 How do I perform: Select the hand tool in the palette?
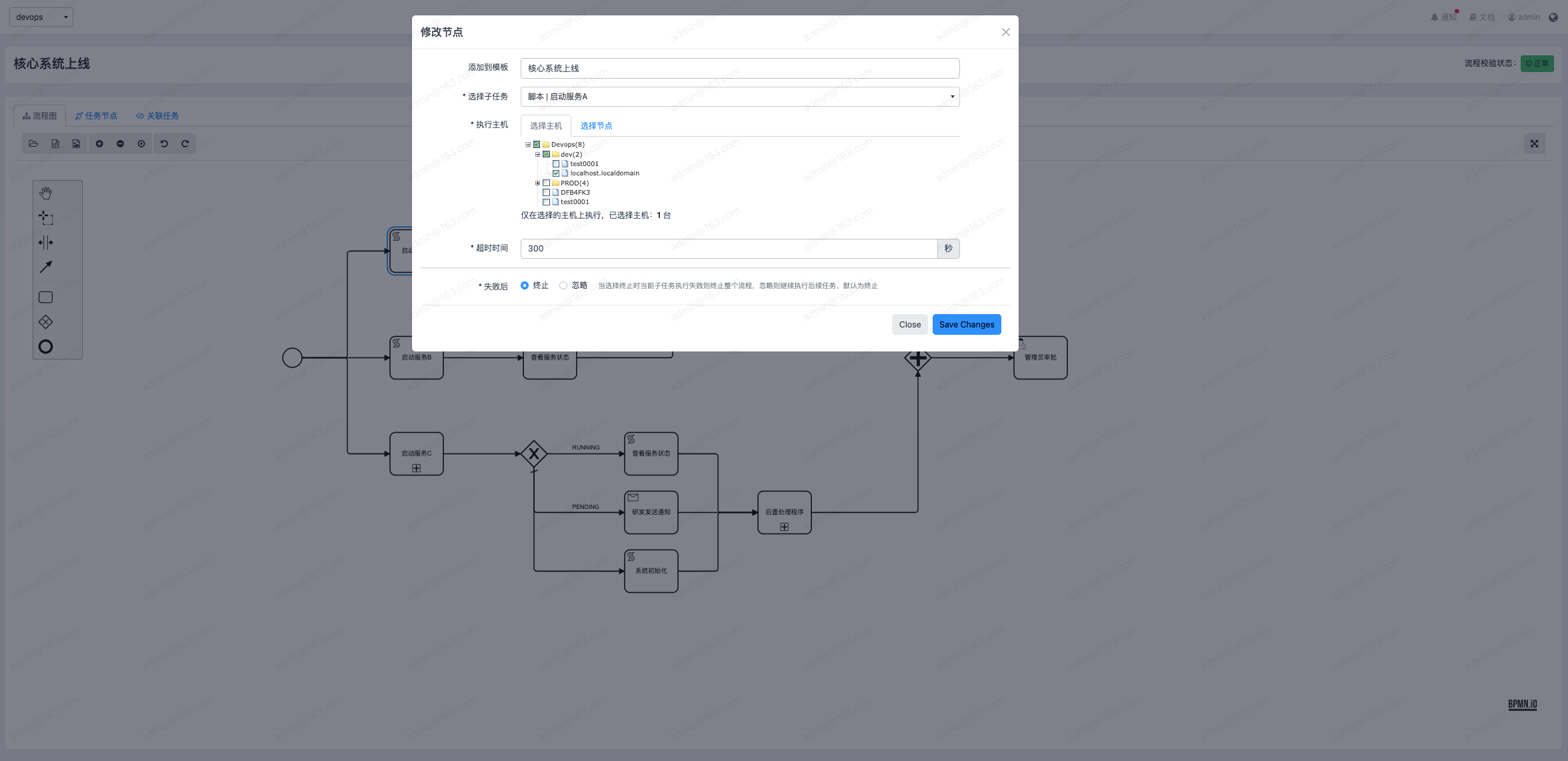pos(45,193)
